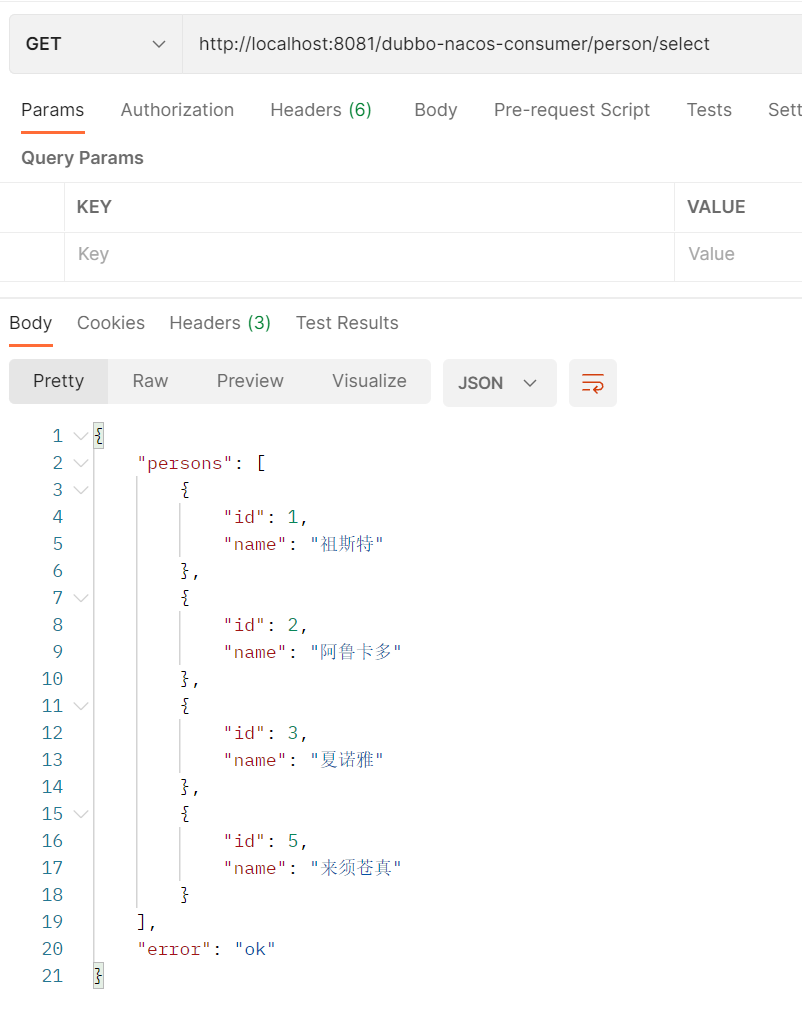
Task: Open the GET method dropdown
Action: pyautogui.click(x=95, y=44)
